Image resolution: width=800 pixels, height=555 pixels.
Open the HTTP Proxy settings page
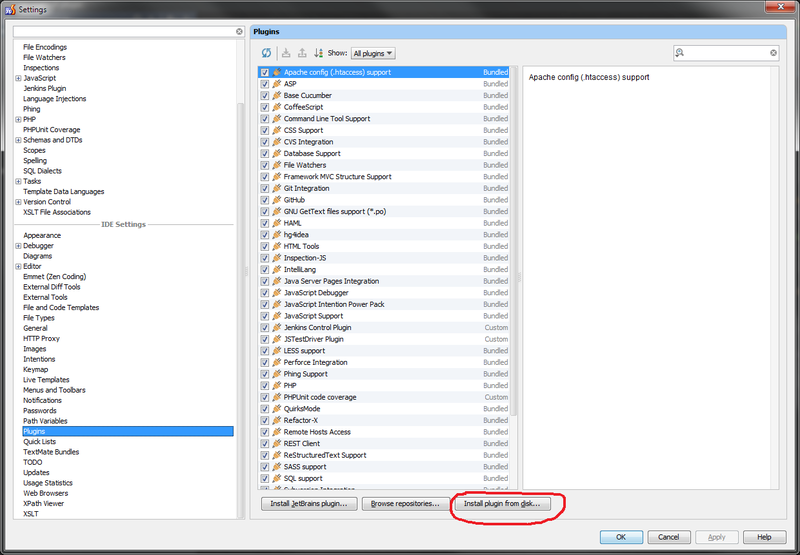pyautogui.click(x=41, y=338)
